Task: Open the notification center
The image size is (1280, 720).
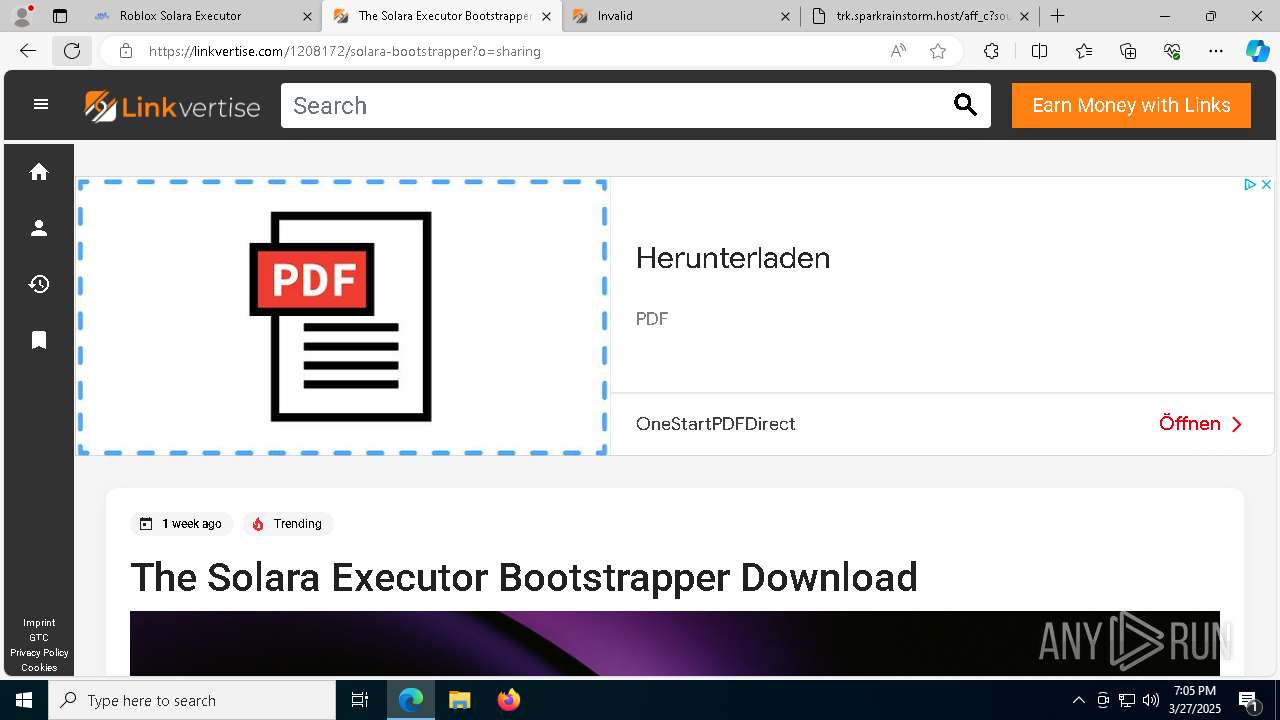Action: click(x=1249, y=700)
